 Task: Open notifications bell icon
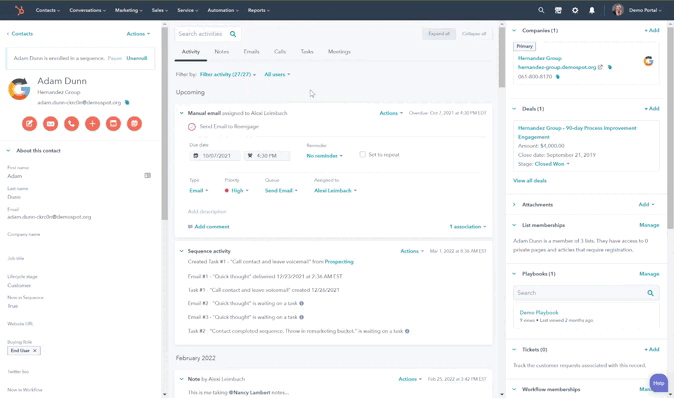(592, 10)
